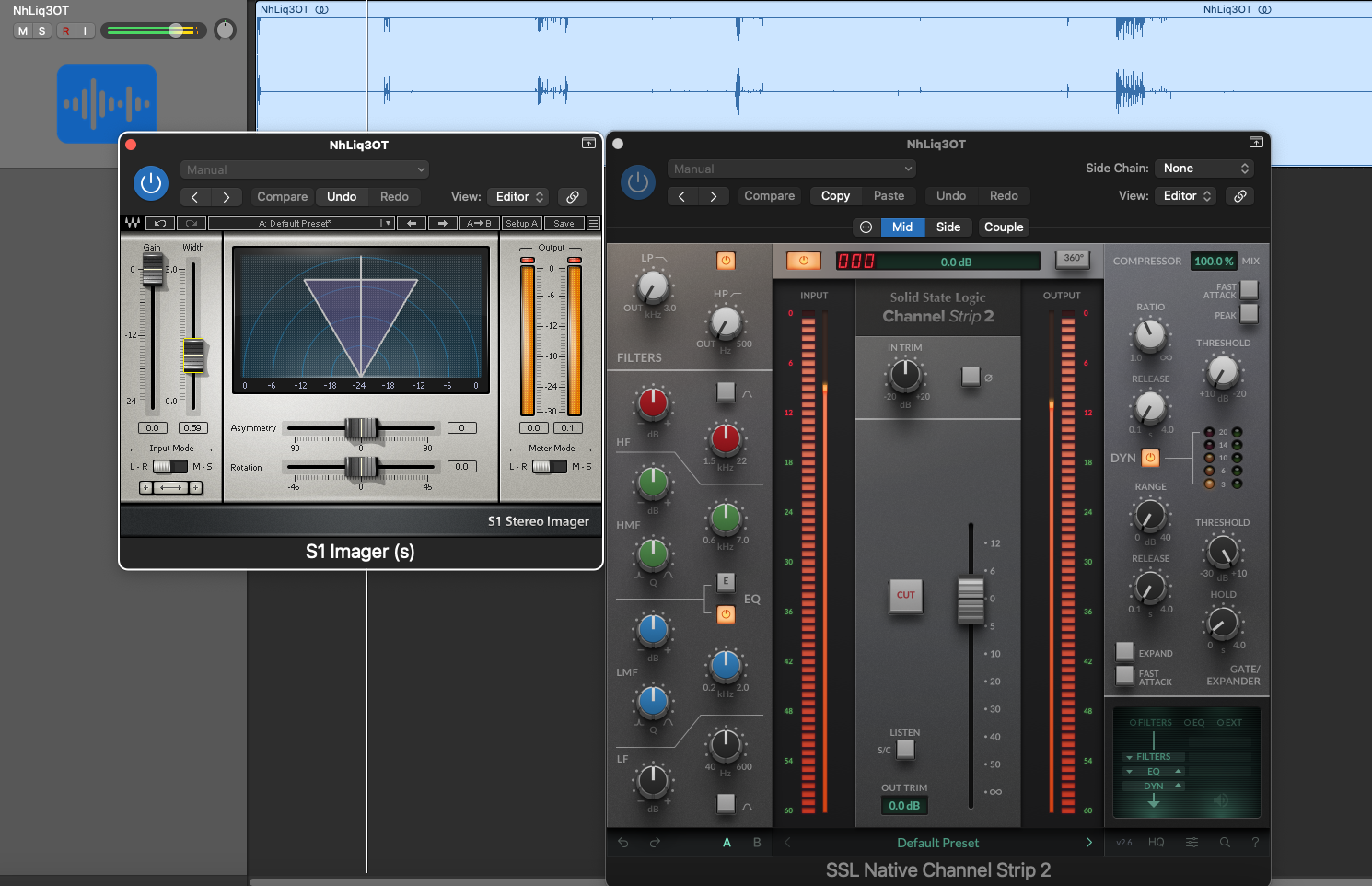
Task: Click the SSL redo arrow in bottom bar
Action: coord(655,843)
